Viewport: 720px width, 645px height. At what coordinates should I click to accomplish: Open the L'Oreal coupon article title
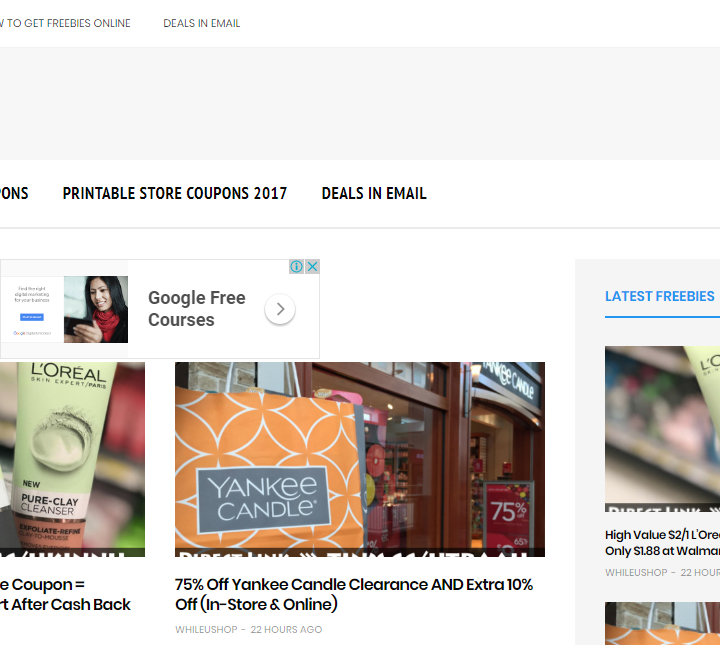coord(66,594)
